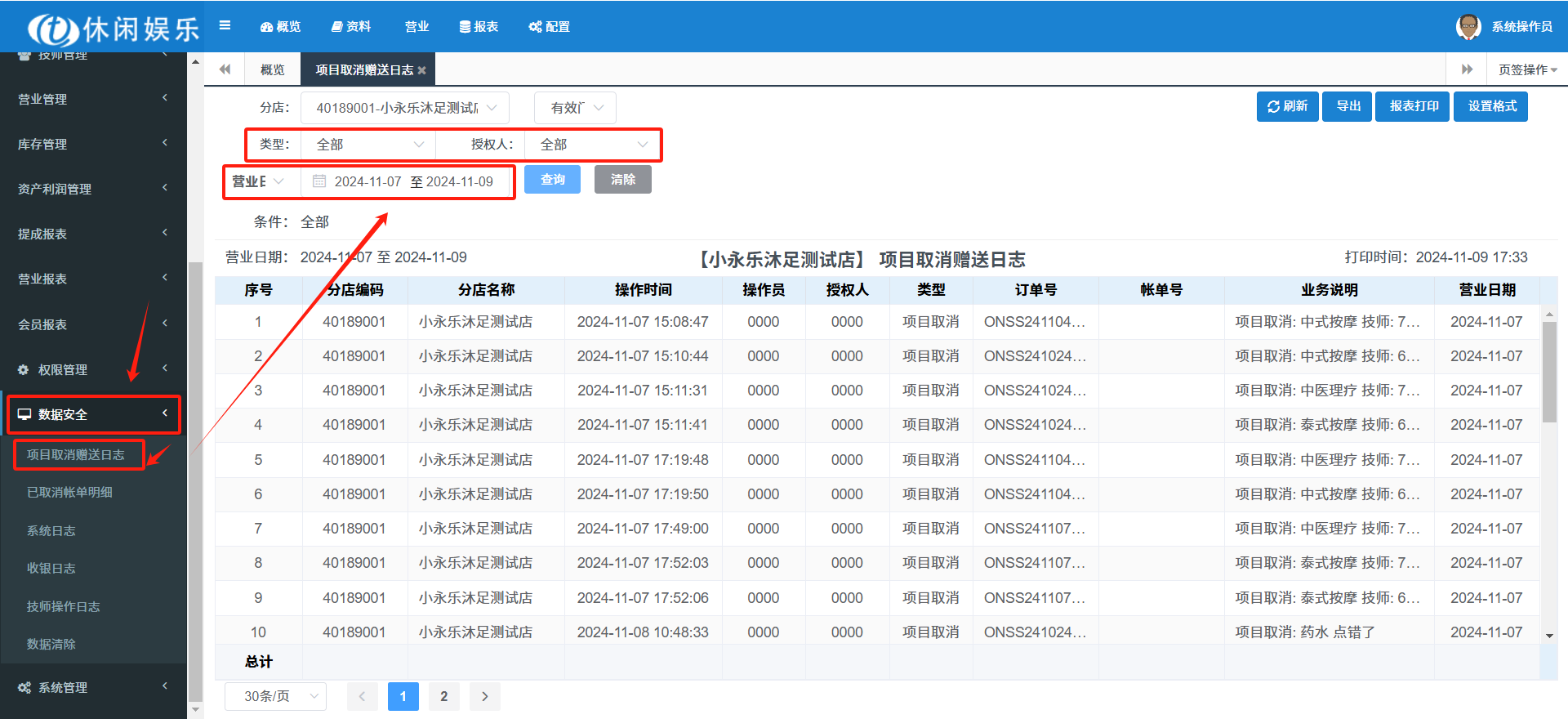Go to next page arrow in pagination

pyautogui.click(x=484, y=696)
